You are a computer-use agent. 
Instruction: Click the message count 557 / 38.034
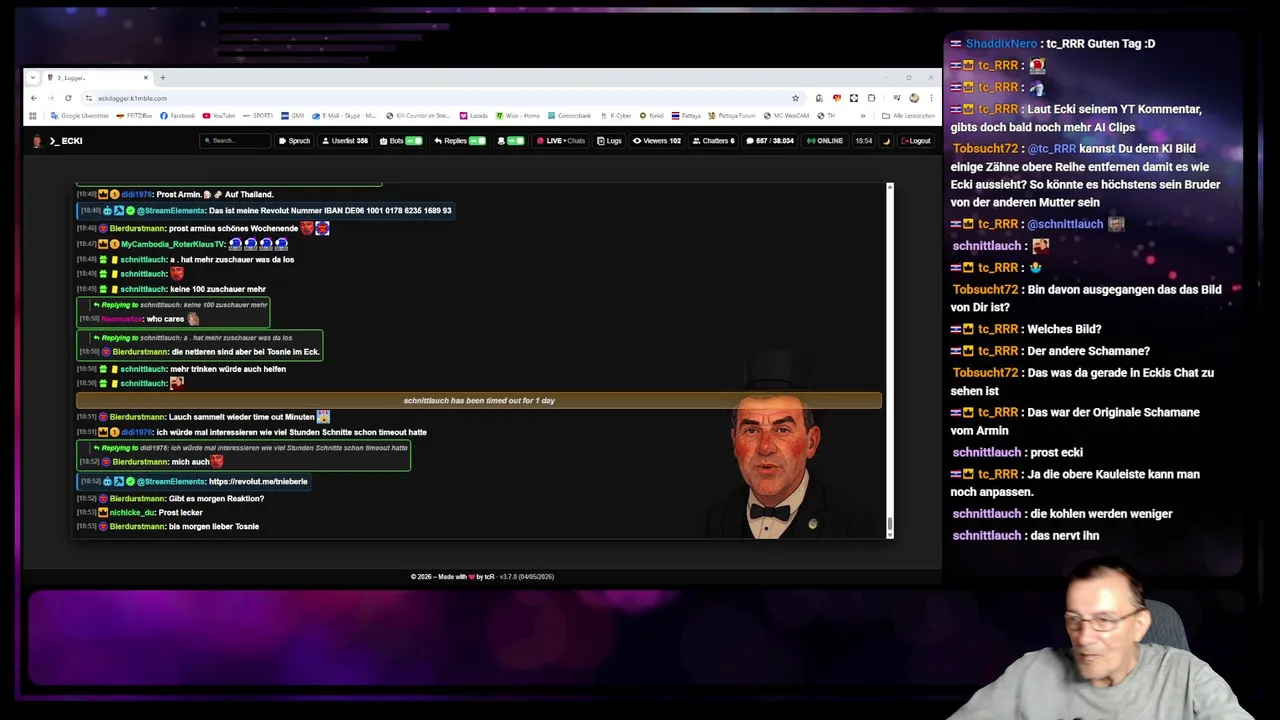click(770, 141)
